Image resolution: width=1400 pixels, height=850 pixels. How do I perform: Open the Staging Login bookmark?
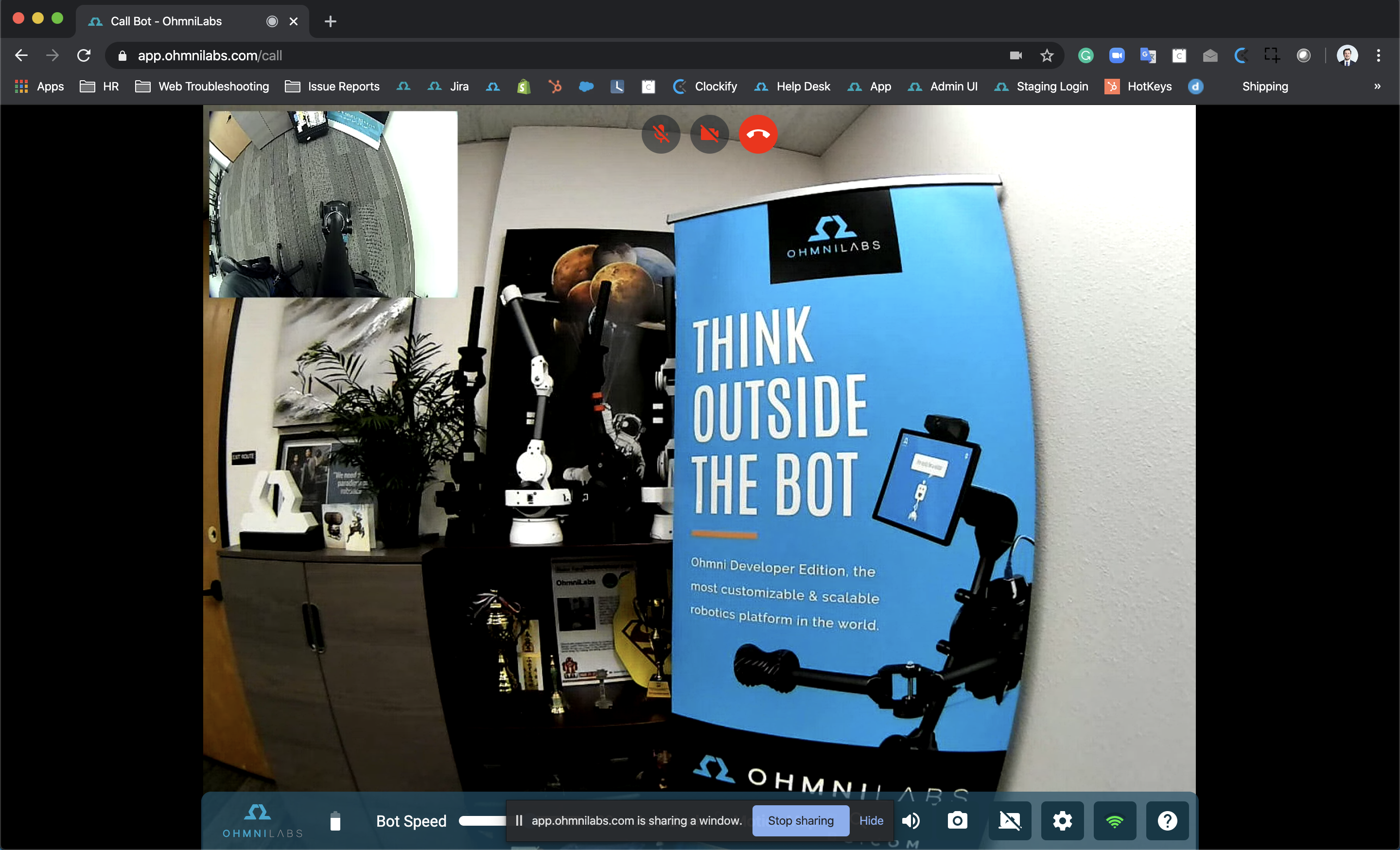1041,87
